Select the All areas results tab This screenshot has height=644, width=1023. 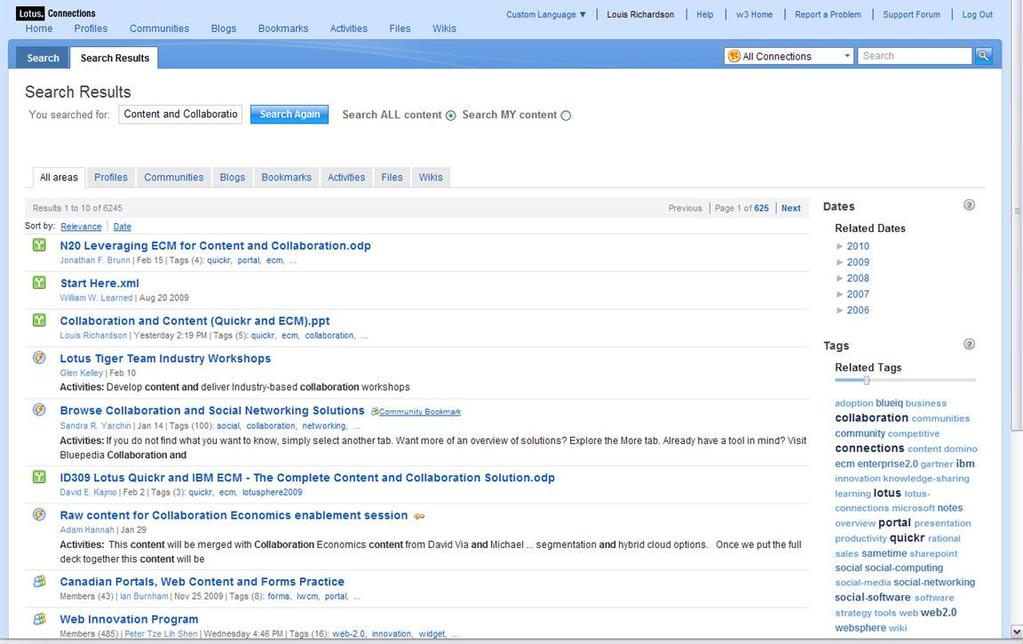pos(59,177)
